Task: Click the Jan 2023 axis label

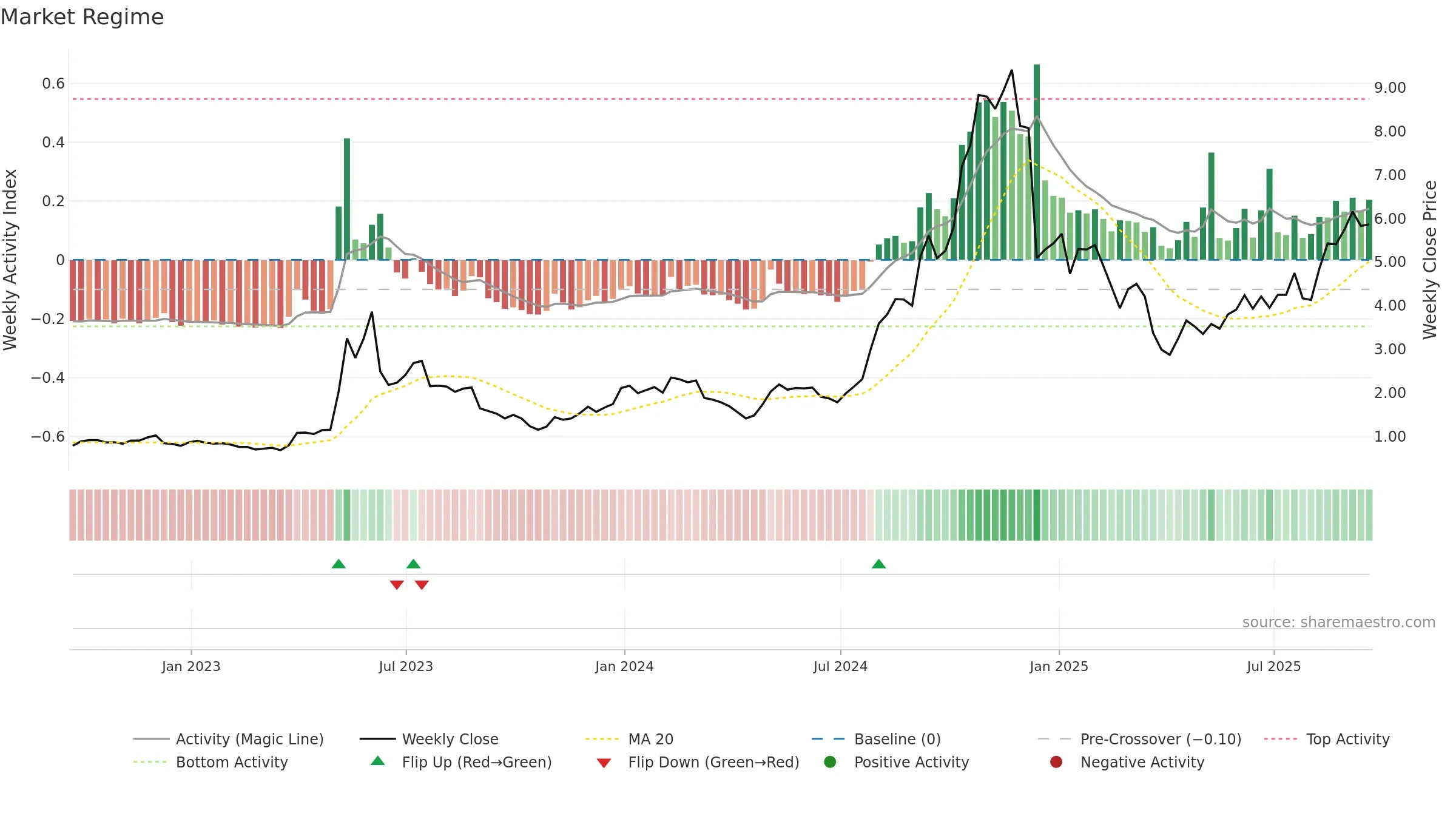Action: click(191, 666)
